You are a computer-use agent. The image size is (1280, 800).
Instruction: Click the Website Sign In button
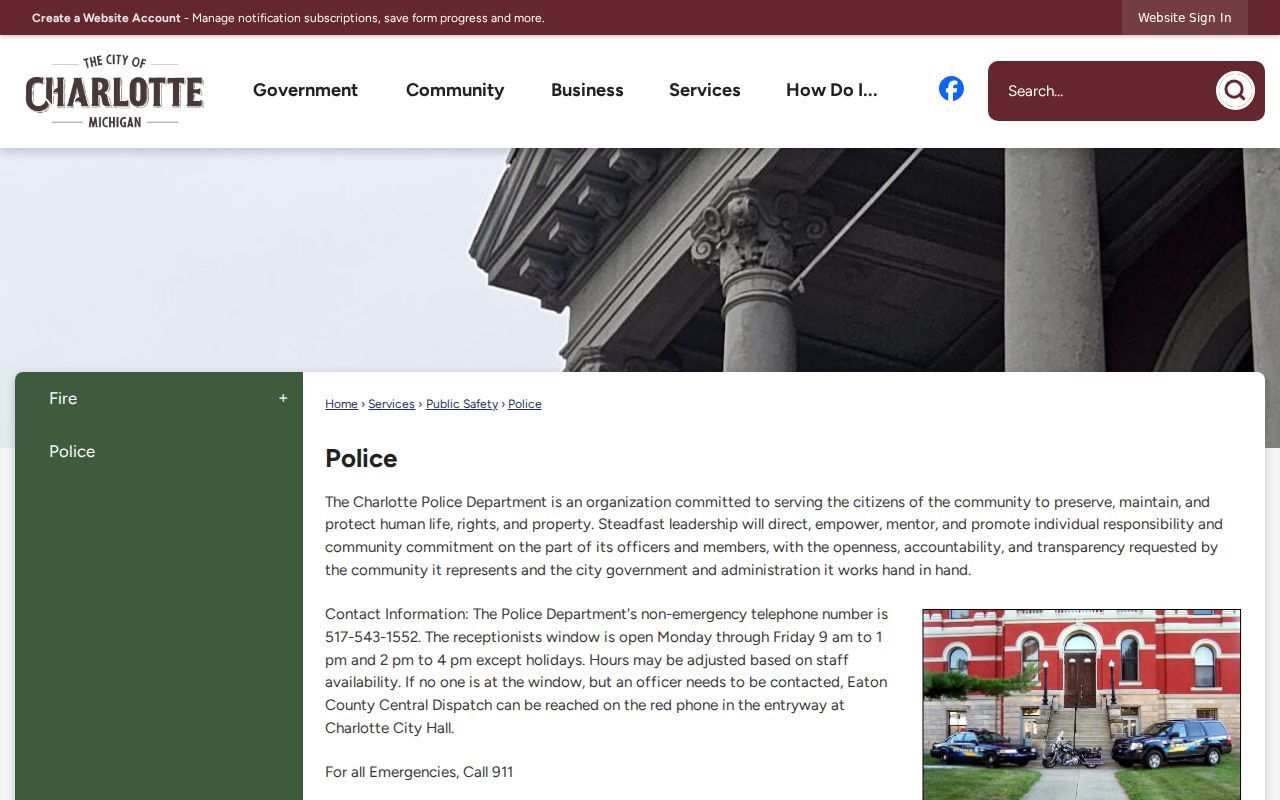1184,18
